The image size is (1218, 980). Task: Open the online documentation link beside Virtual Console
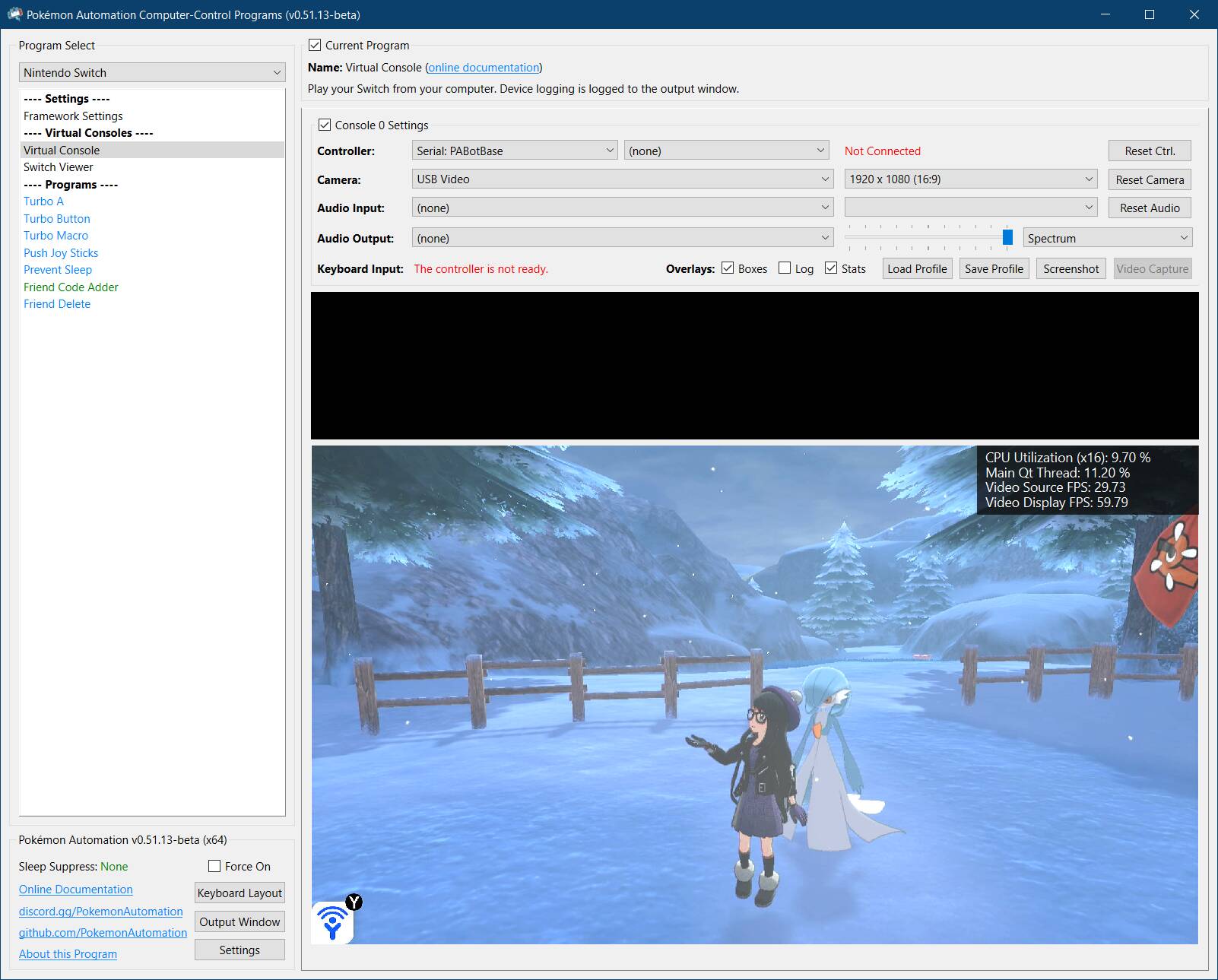[x=484, y=68]
